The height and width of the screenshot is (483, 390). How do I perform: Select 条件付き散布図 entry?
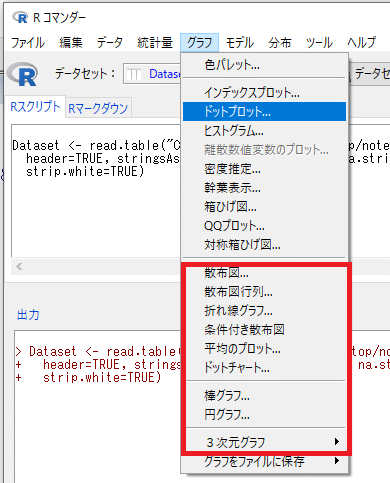tap(264, 330)
